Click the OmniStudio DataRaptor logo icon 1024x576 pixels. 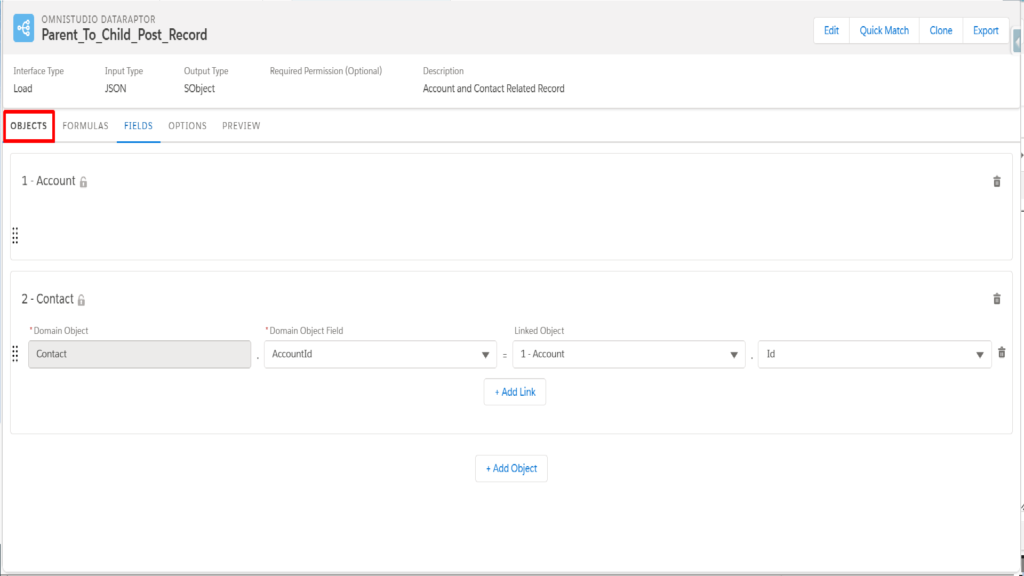[24, 28]
